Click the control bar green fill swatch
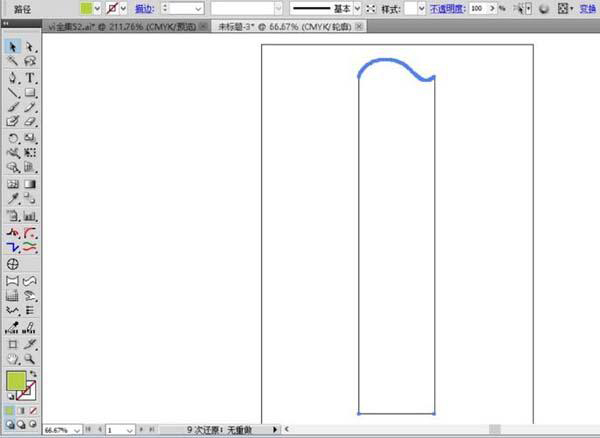 (86, 8)
